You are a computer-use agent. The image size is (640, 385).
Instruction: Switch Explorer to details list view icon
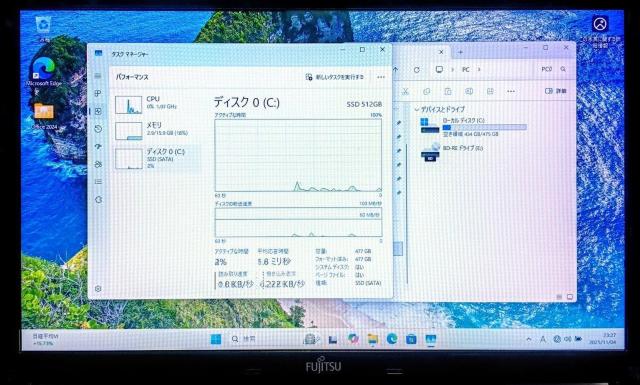tap(559, 297)
